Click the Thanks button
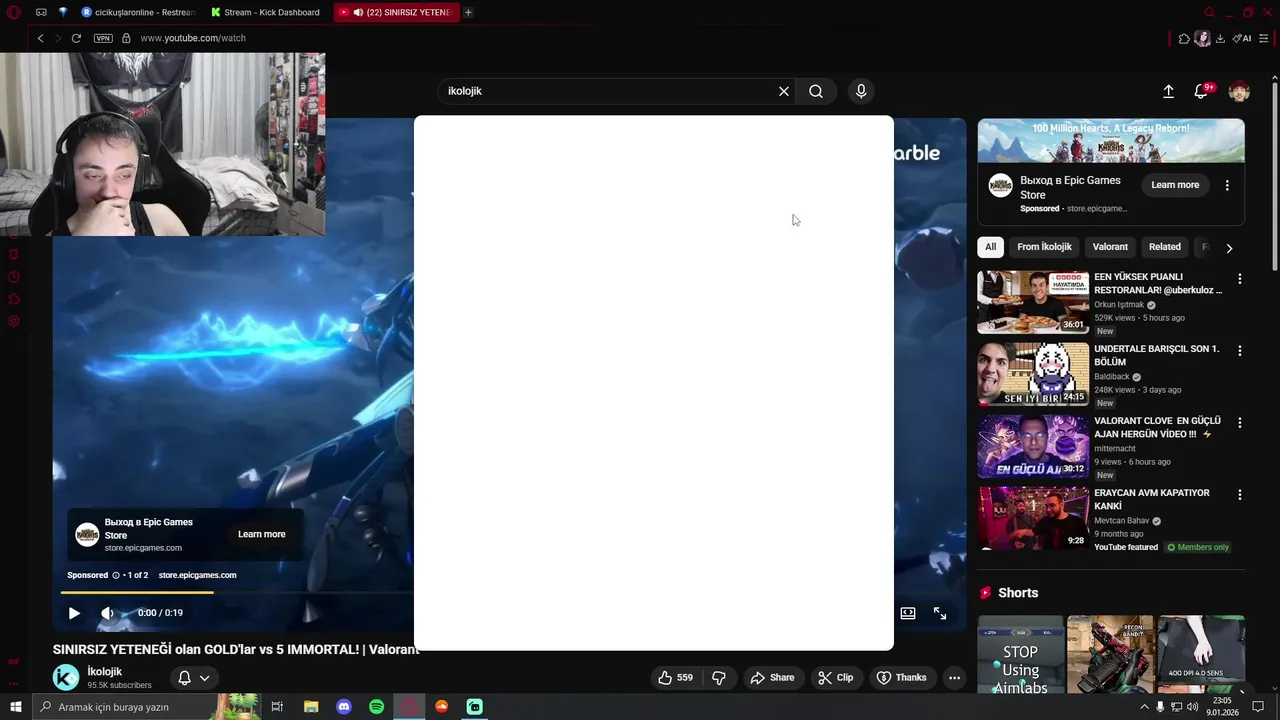1280x720 pixels. (901, 677)
